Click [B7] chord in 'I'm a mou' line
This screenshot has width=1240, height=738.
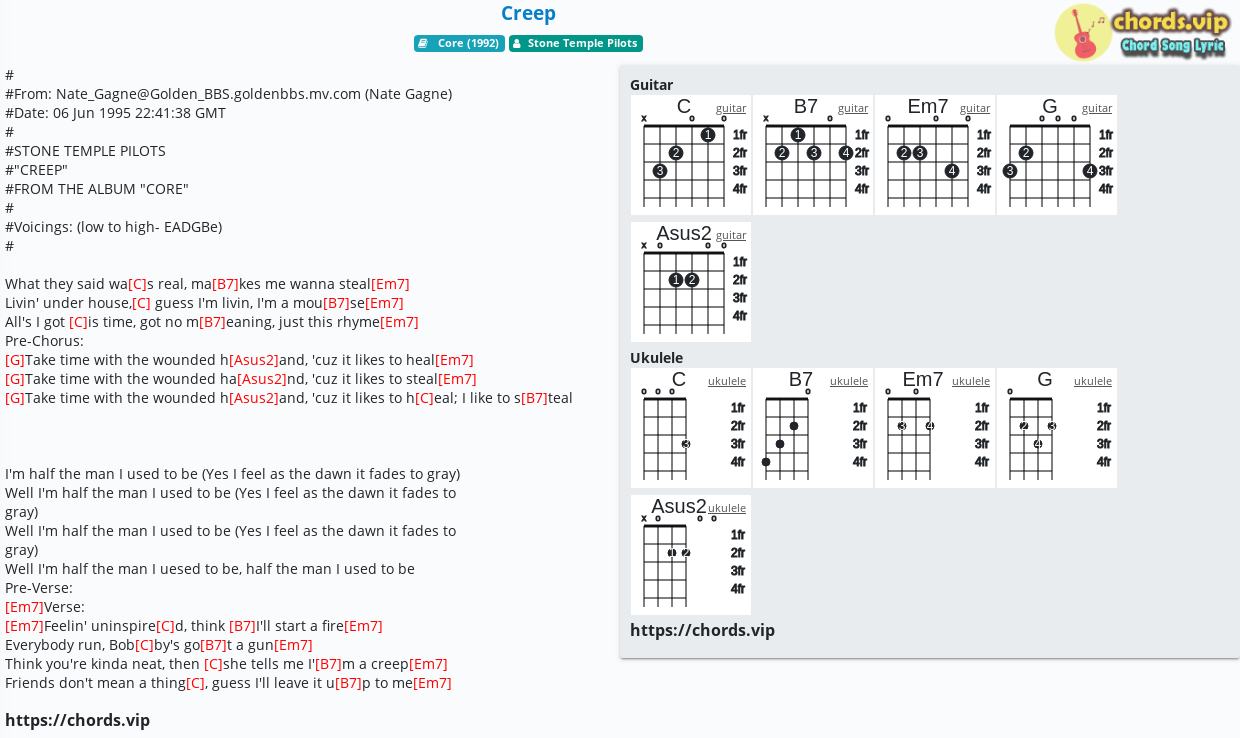pos(336,303)
